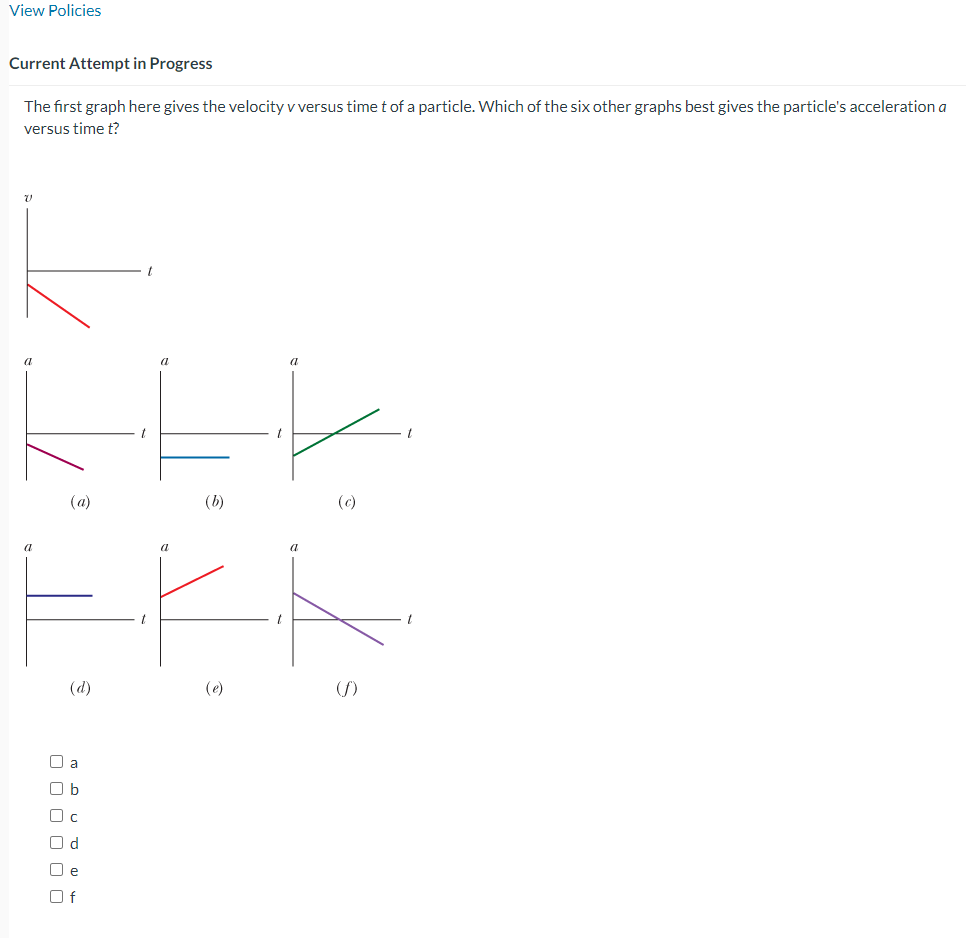
Task: Check the answer option 'c' checkbox
Action: coord(57,815)
